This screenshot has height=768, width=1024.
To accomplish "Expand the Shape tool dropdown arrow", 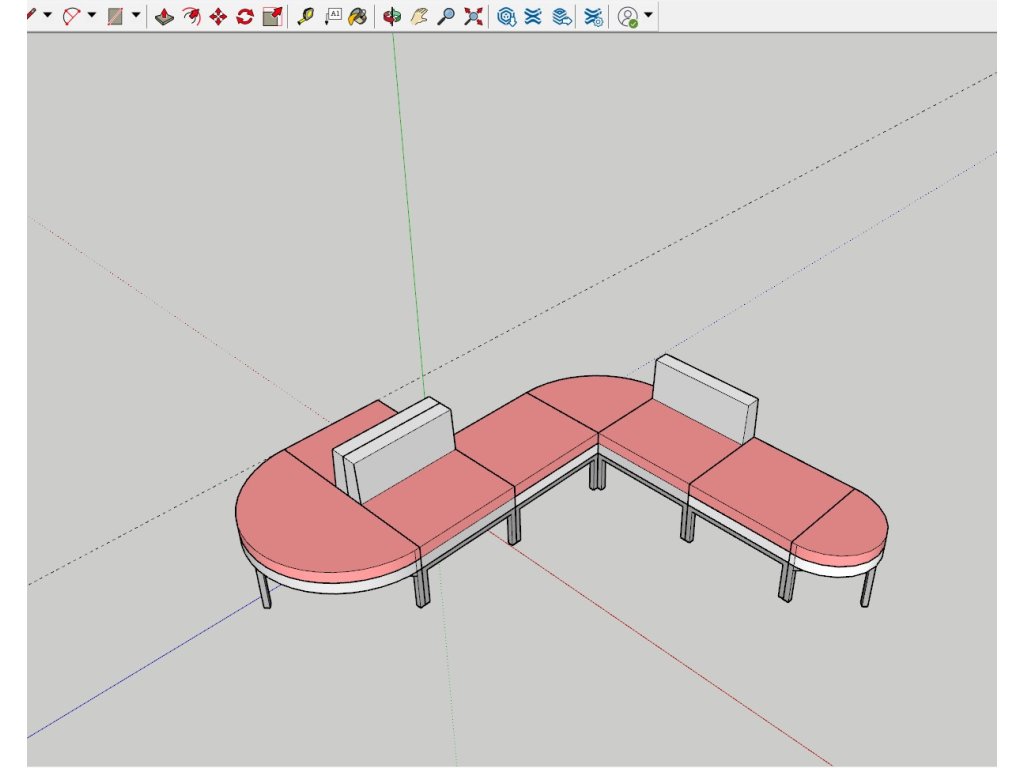I will pyautogui.click(x=136, y=16).
